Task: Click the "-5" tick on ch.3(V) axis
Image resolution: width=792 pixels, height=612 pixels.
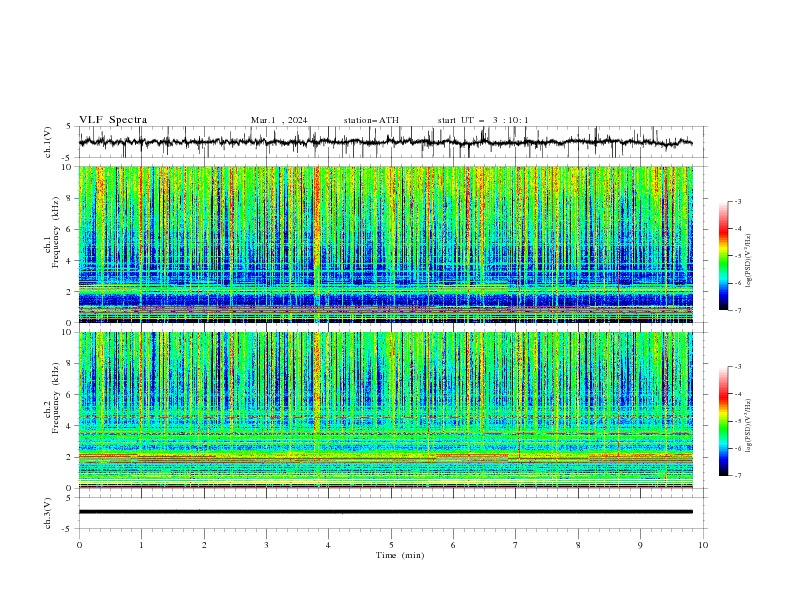Action: click(x=67, y=529)
